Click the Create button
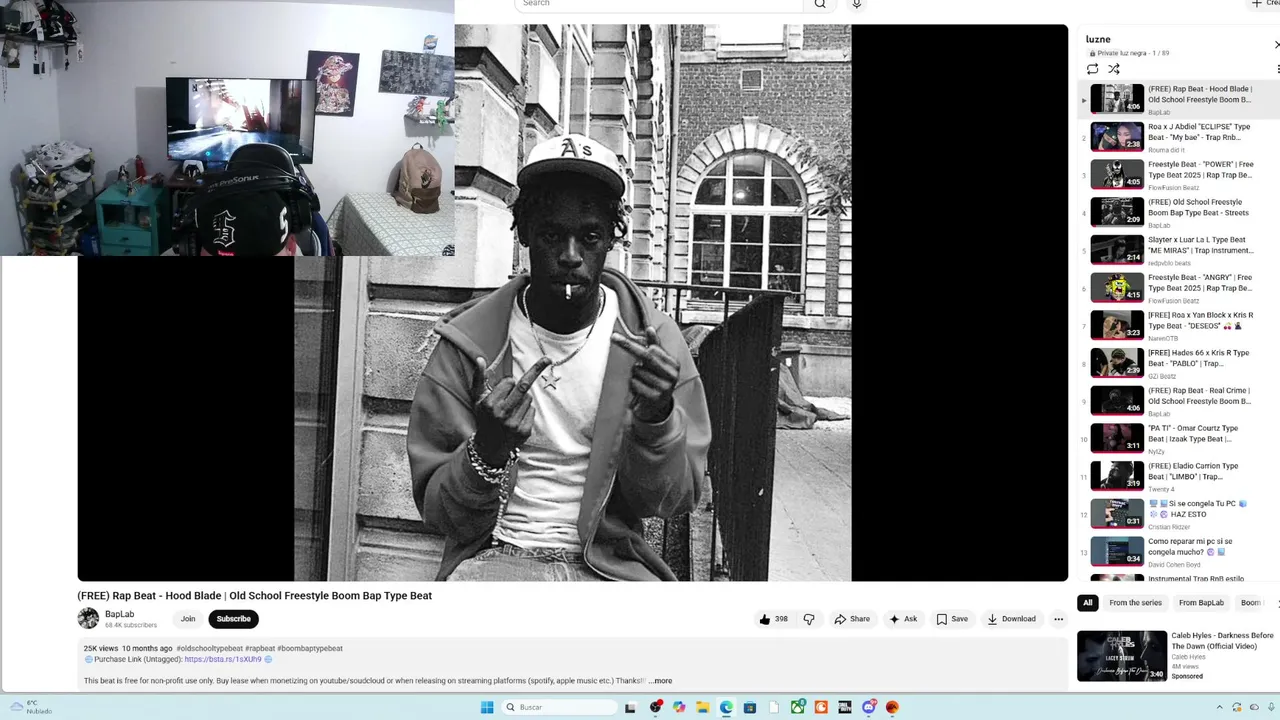This screenshot has width=1280, height=720. (1265, 4)
